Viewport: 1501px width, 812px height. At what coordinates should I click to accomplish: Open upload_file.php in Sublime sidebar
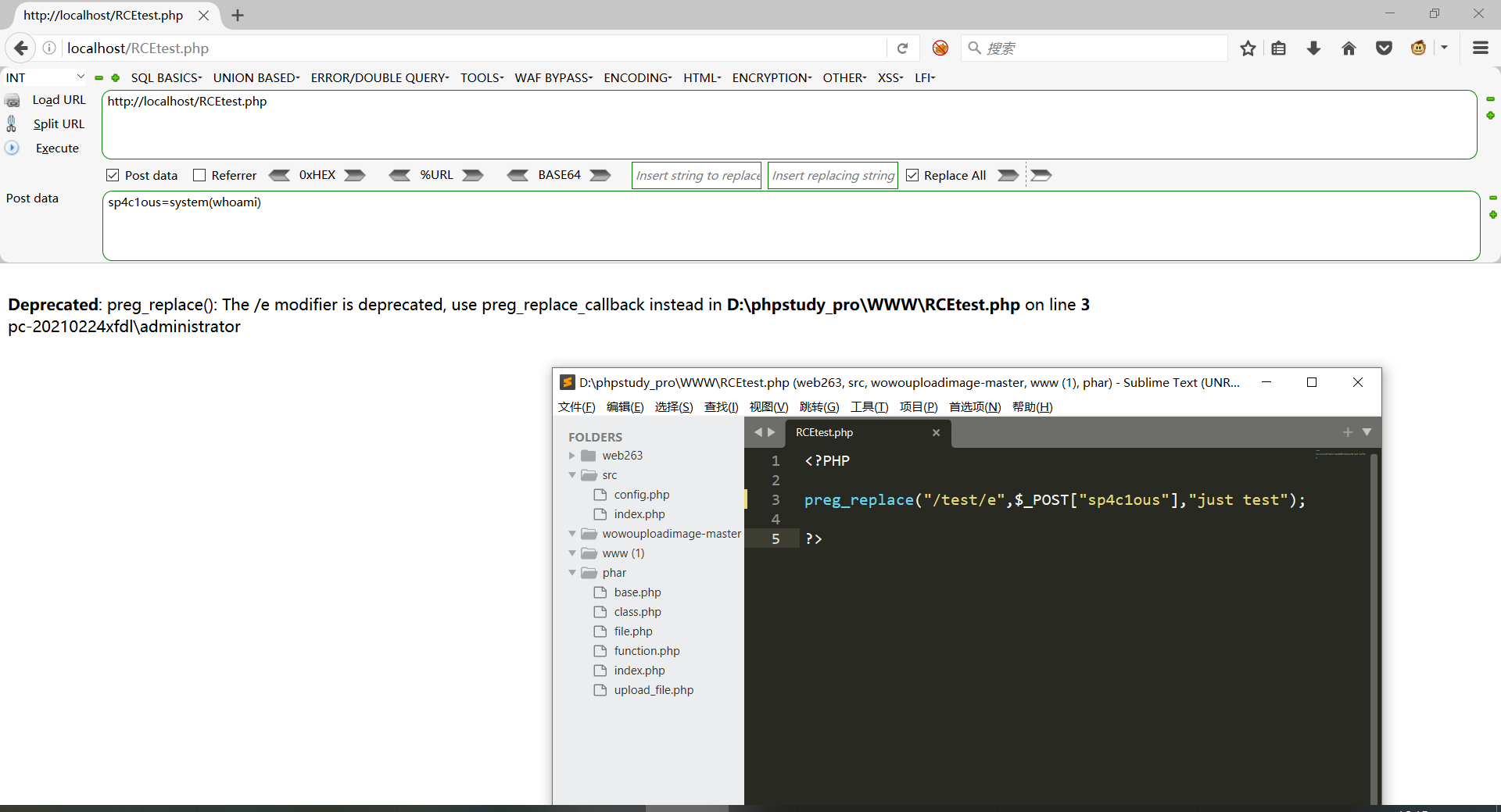coord(654,690)
